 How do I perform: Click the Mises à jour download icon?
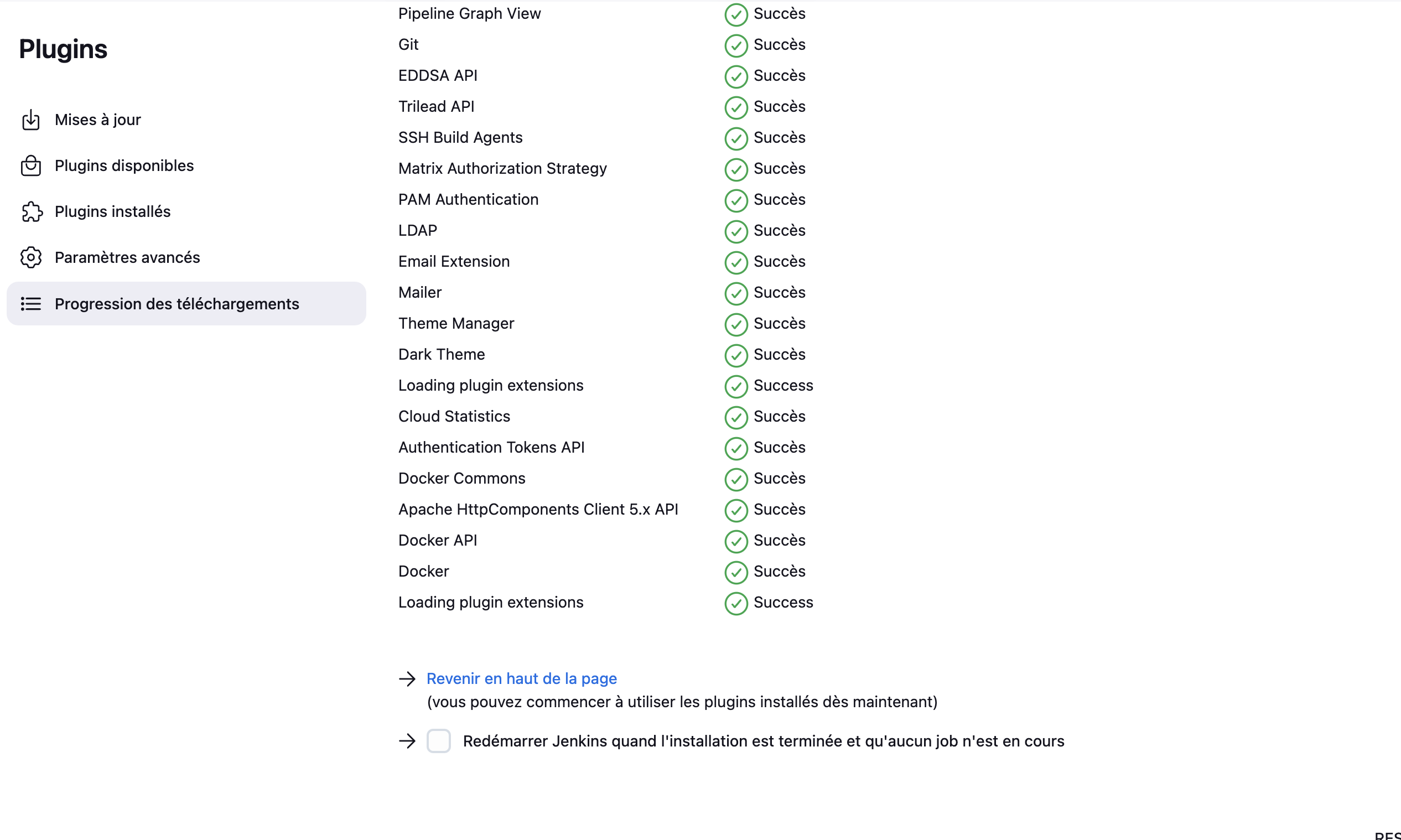click(30, 120)
